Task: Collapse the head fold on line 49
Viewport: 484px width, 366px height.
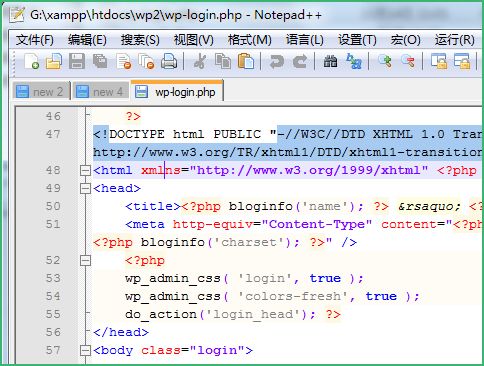Action: click(x=85, y=188)
